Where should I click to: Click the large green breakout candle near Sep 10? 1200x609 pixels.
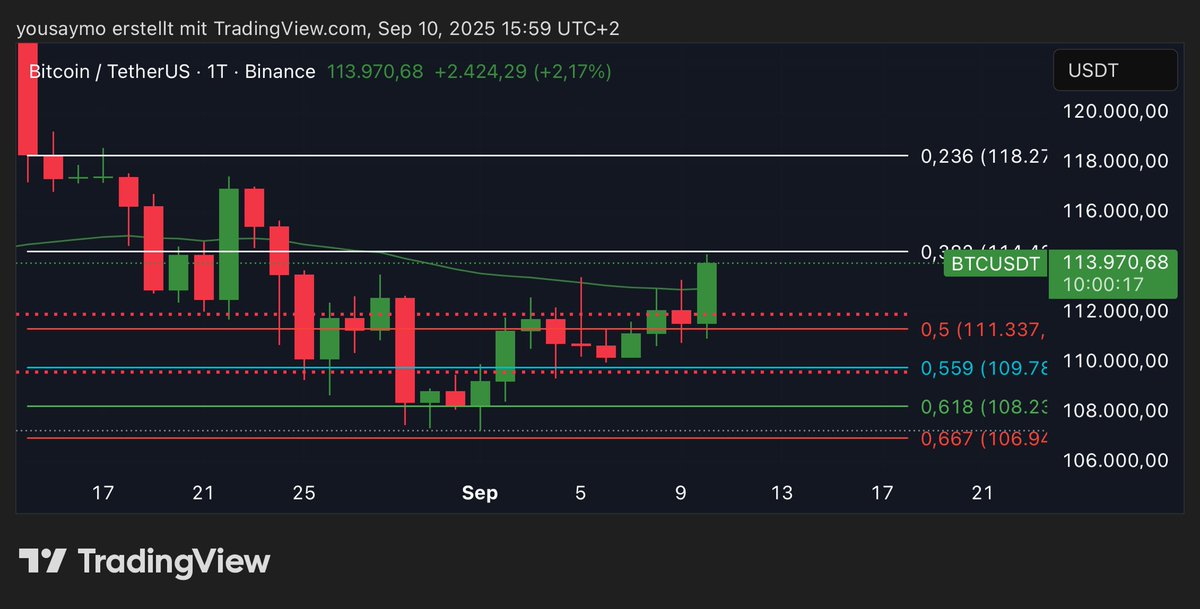tap(708, 290)
